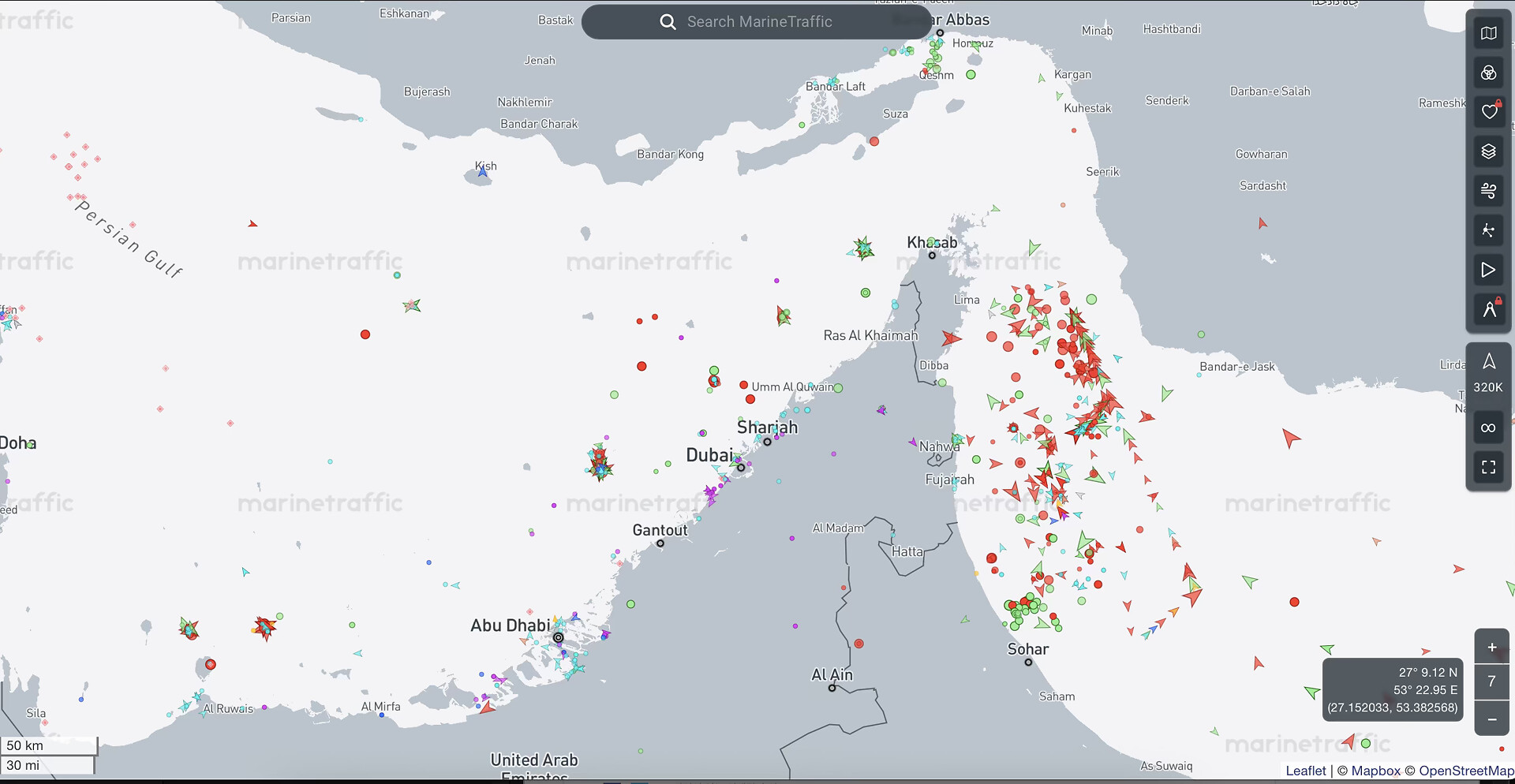
Task: Toggle vessel display with 320K counter
Action: pos(1488,371)
